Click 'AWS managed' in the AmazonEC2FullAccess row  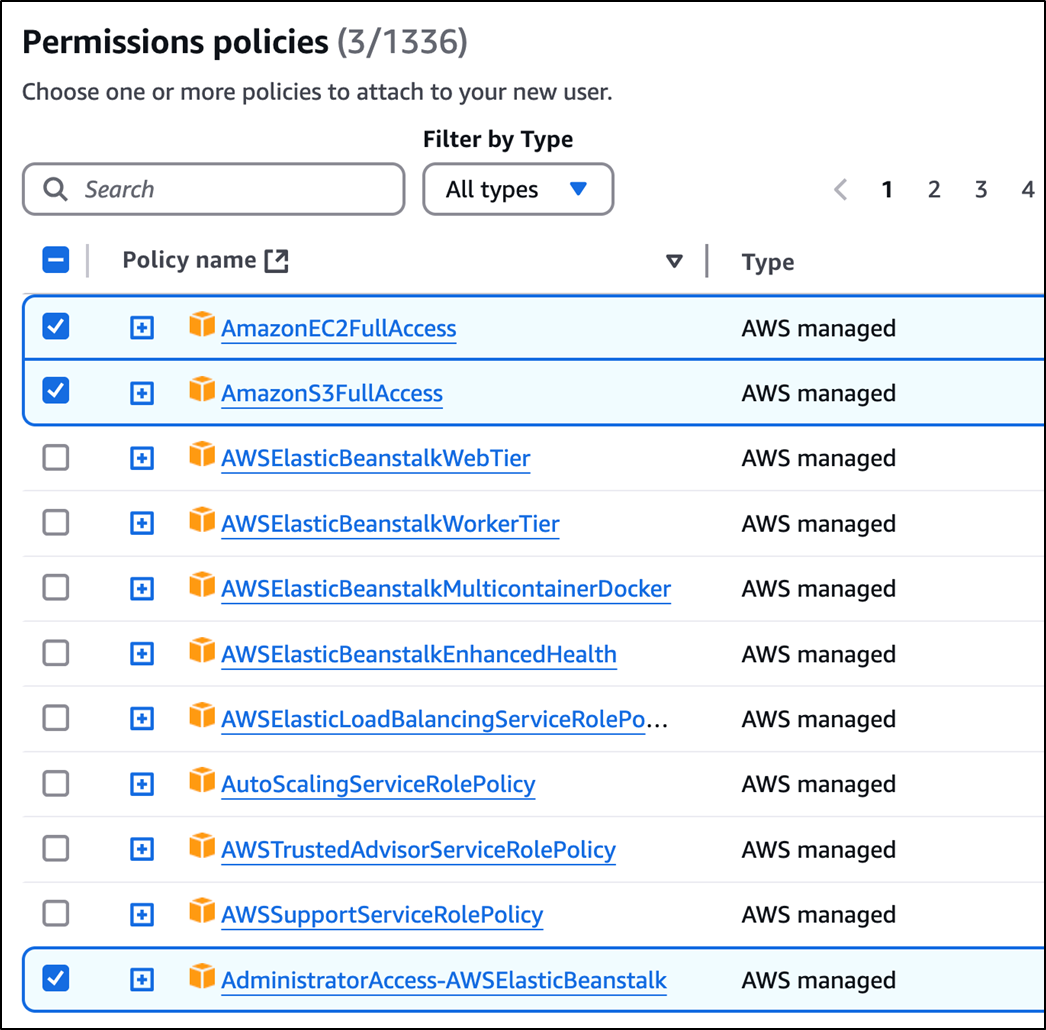click(819, 328)
